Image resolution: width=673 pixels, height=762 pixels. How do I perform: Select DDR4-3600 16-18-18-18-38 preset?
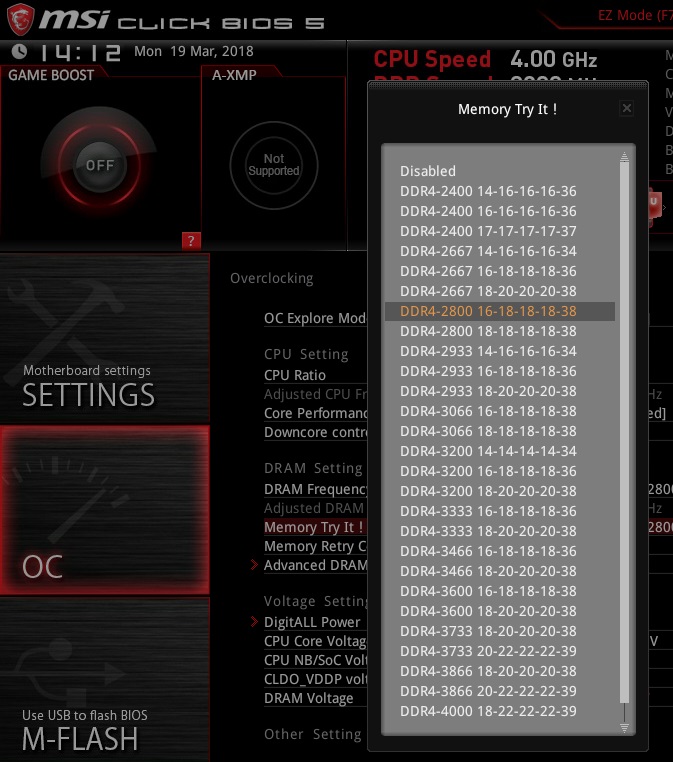pyautogui.click(x=488, y=591)
